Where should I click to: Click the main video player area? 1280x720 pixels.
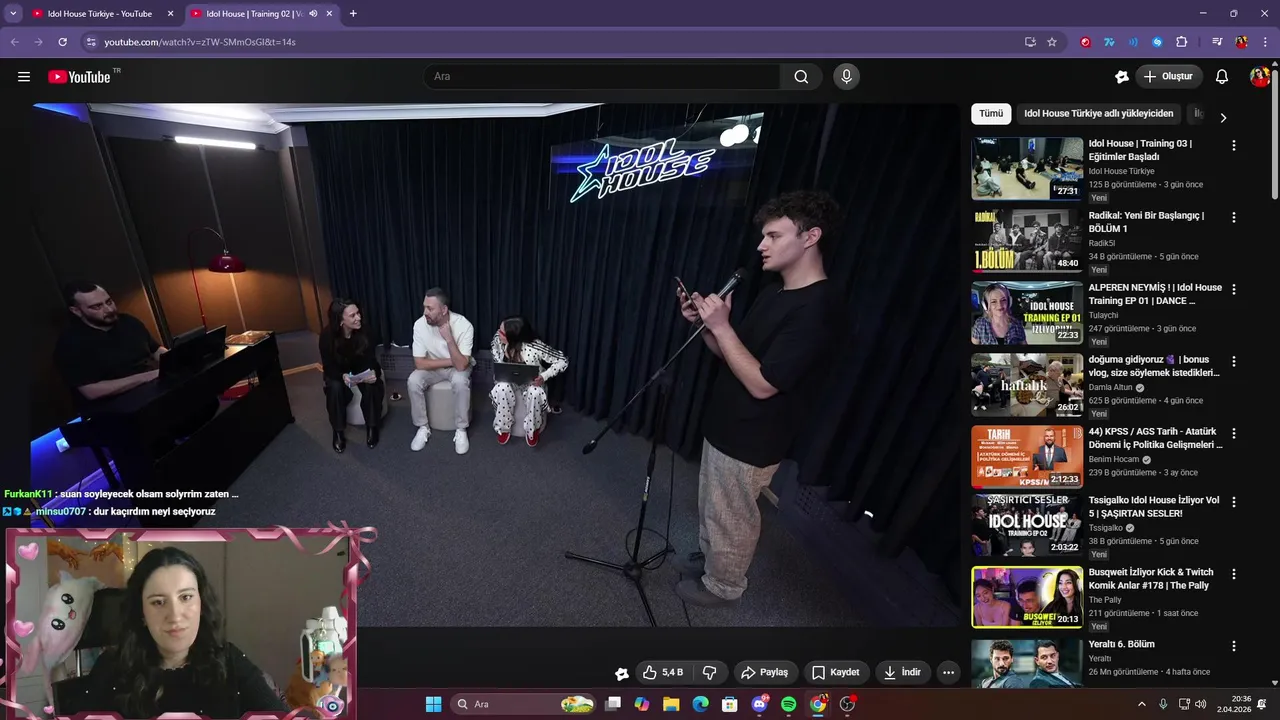tap(495, 365)
